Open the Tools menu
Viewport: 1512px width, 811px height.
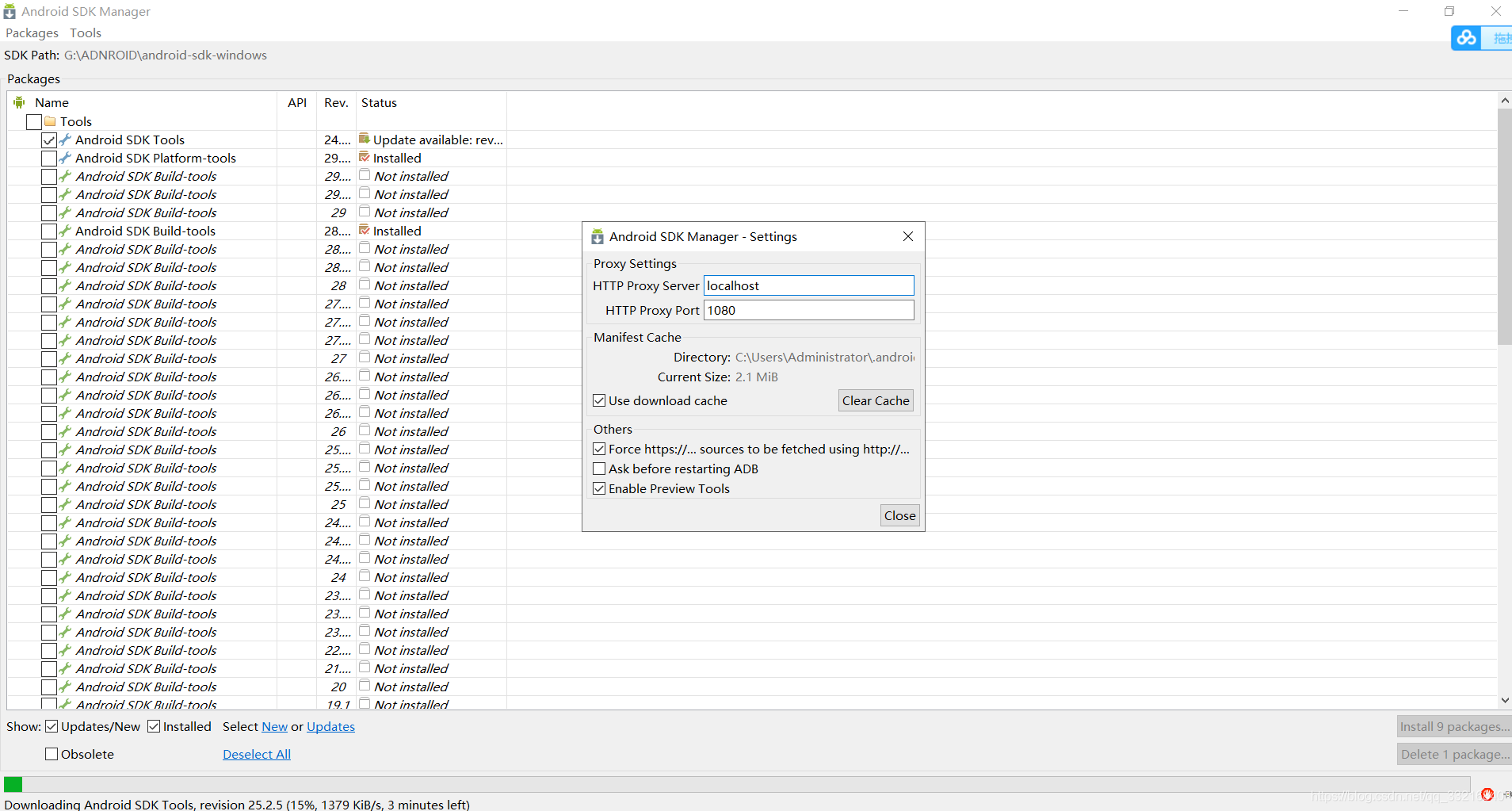[86, 33]
